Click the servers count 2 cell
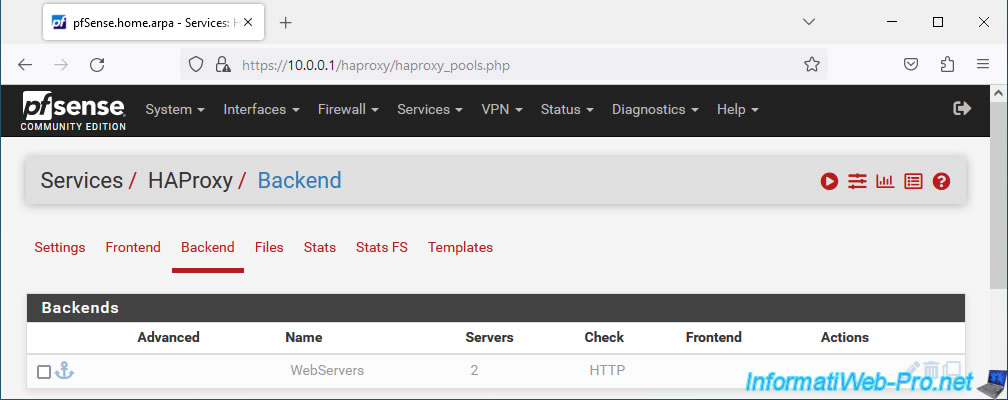 (x=474, y=370)
